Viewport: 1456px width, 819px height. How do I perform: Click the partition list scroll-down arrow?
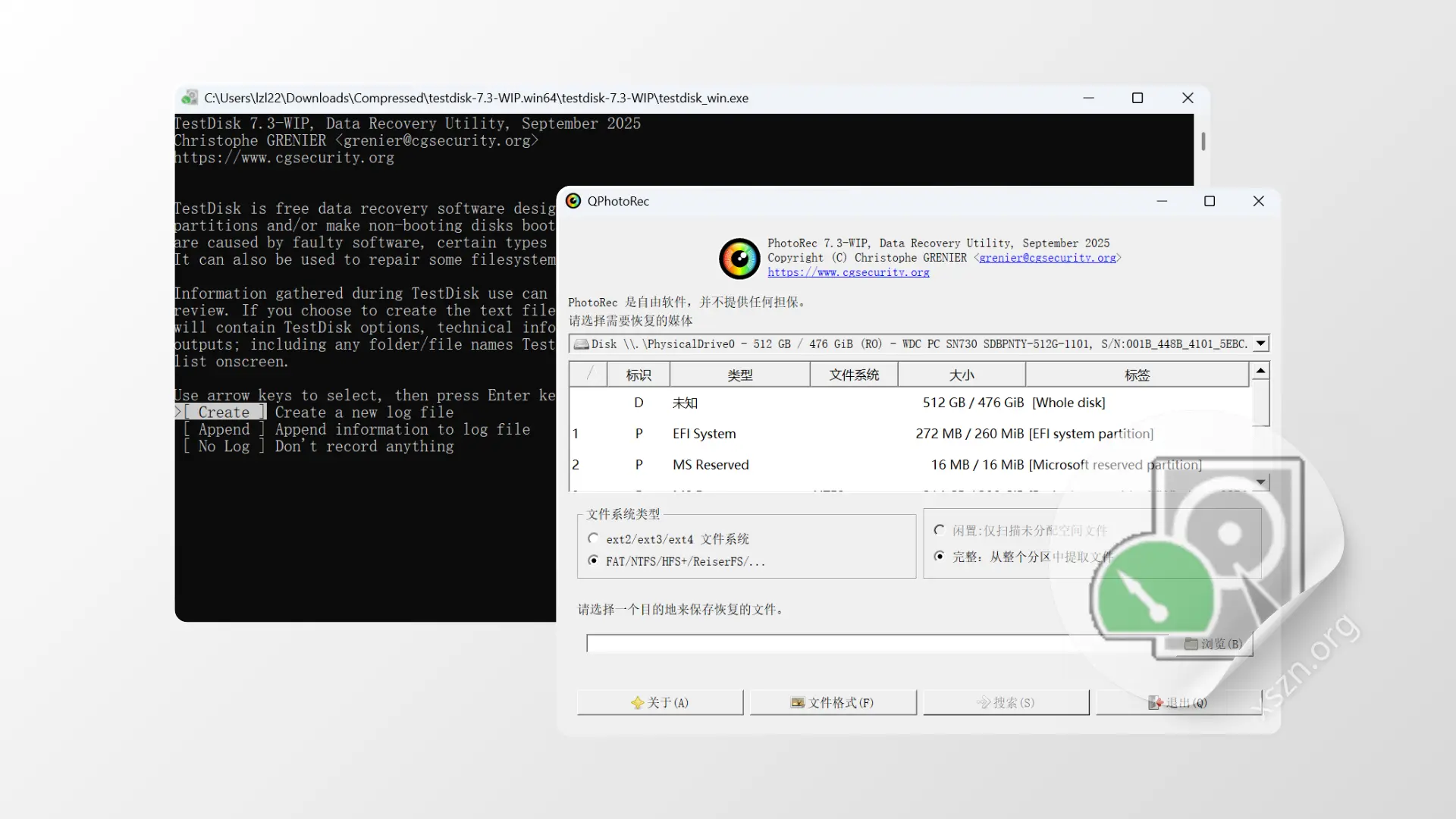pos(1261,482)
